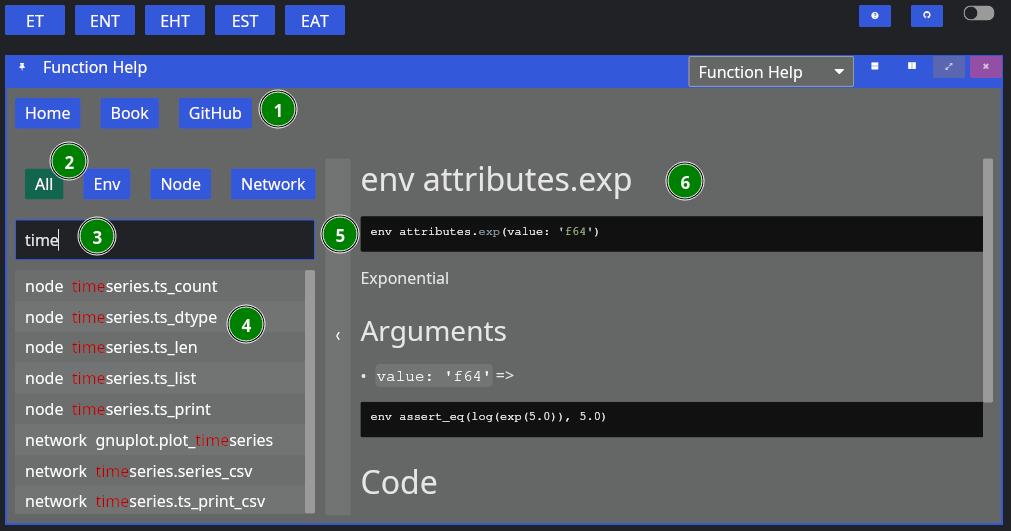Open the GitHub octocat icon button
1011x531 pixels.
coord(926,16)
